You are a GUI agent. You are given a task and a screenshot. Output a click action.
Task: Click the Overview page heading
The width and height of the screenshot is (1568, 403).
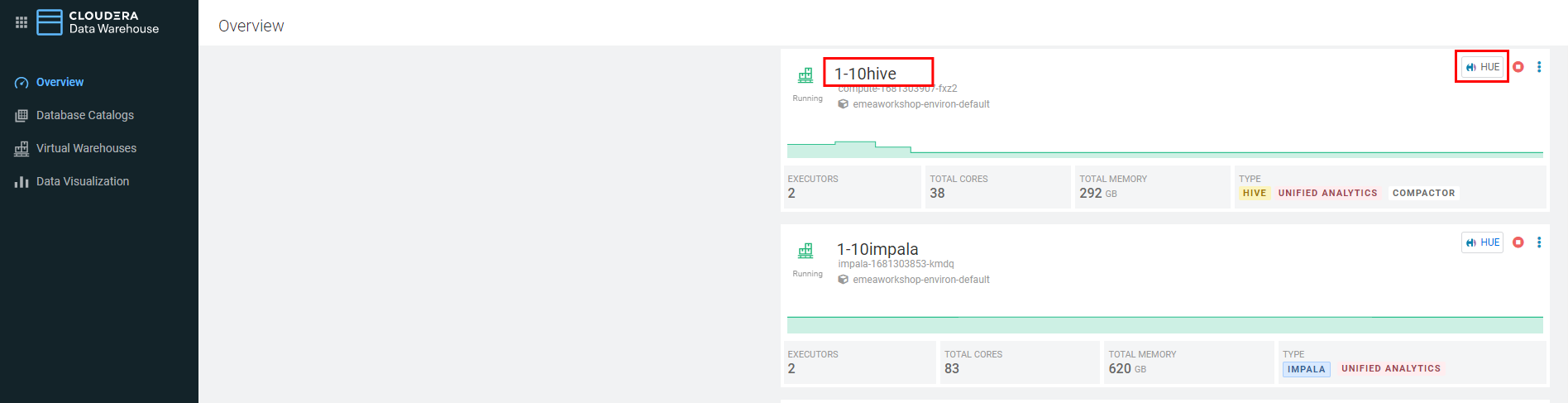(x=251, y=26)
